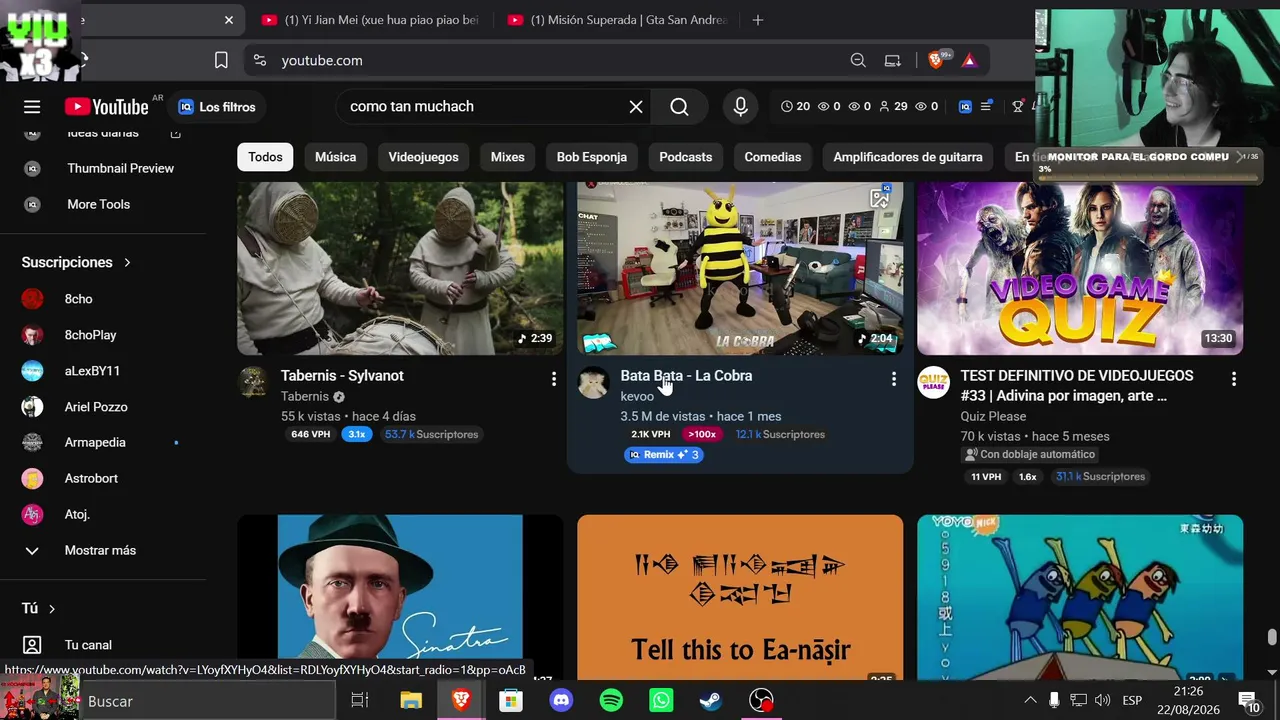
Task: Open Brave Rewards triangle icon
Action: 969,60
